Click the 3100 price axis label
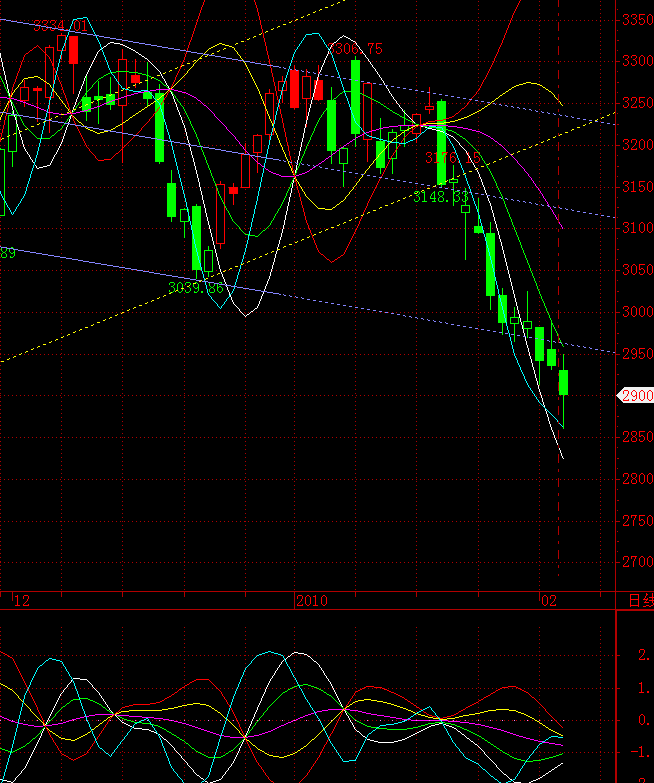 coord(638,229)
